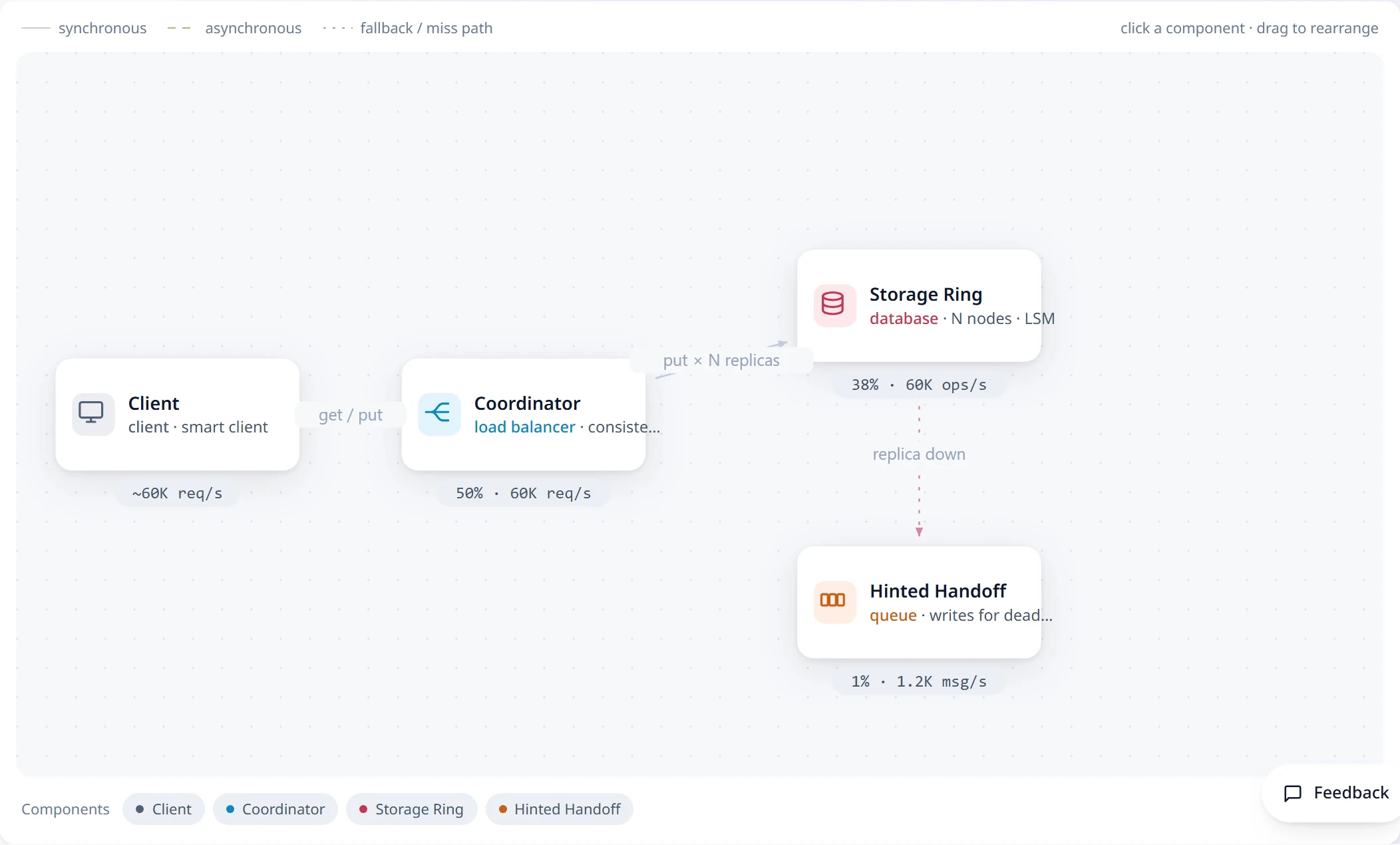Select the Hinted Handoff chip in Components
The width and height of the screenshot is (1400, 845).
560,809
